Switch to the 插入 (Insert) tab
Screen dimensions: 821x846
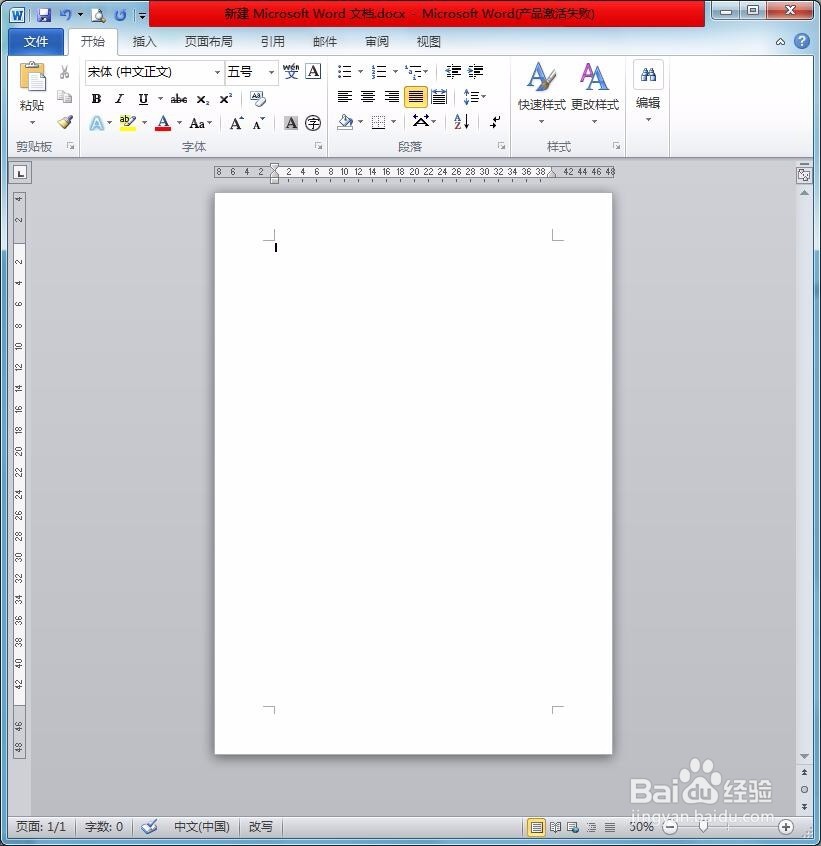tap(144, 42)
